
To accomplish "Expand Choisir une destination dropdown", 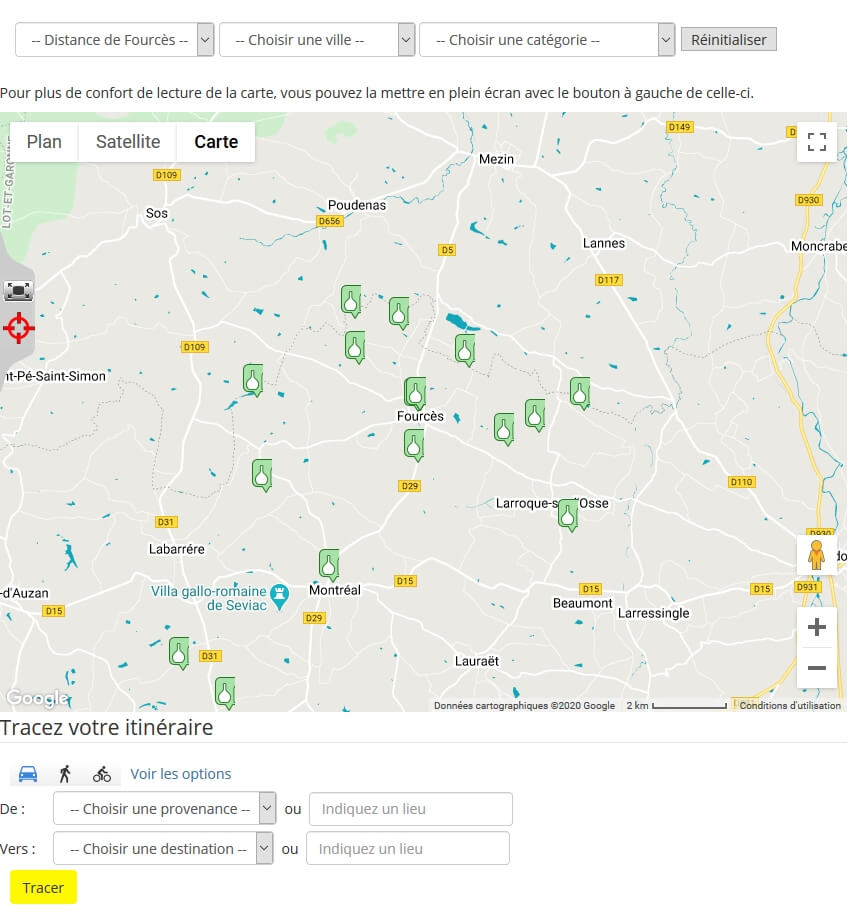I will point(163,848).
